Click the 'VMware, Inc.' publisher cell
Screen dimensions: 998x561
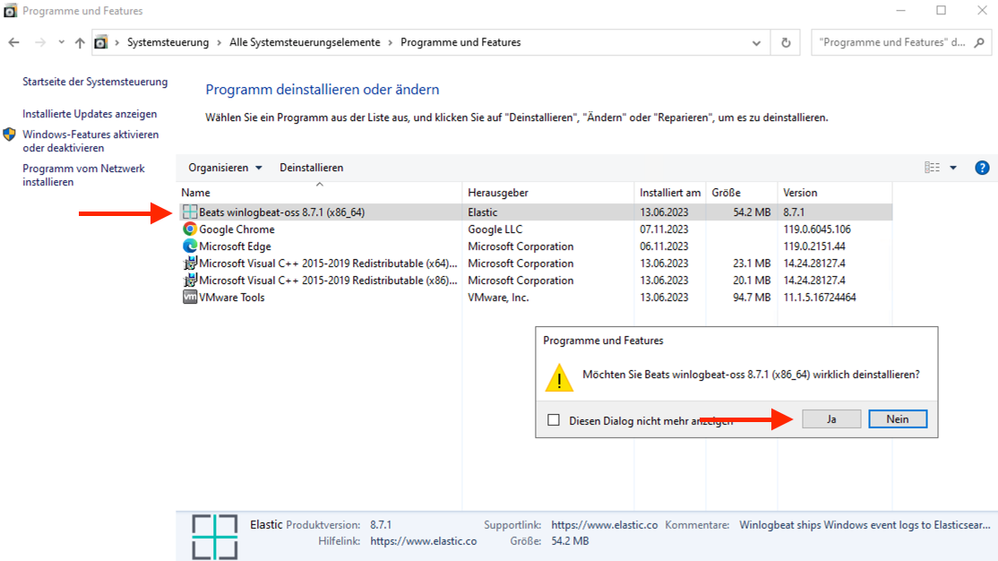click(x=498, y=297)
